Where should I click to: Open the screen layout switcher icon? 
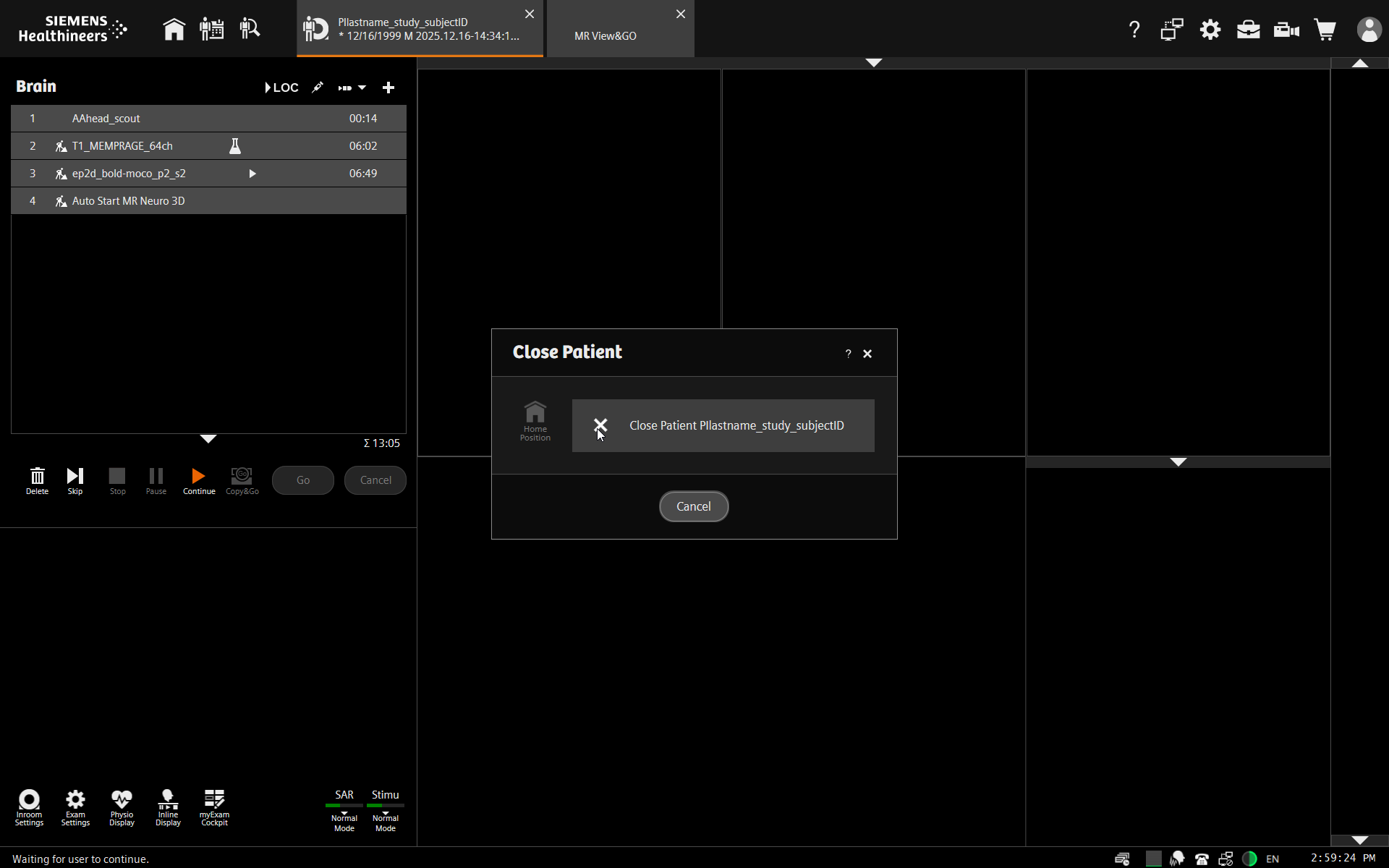tap(1172, 30)
